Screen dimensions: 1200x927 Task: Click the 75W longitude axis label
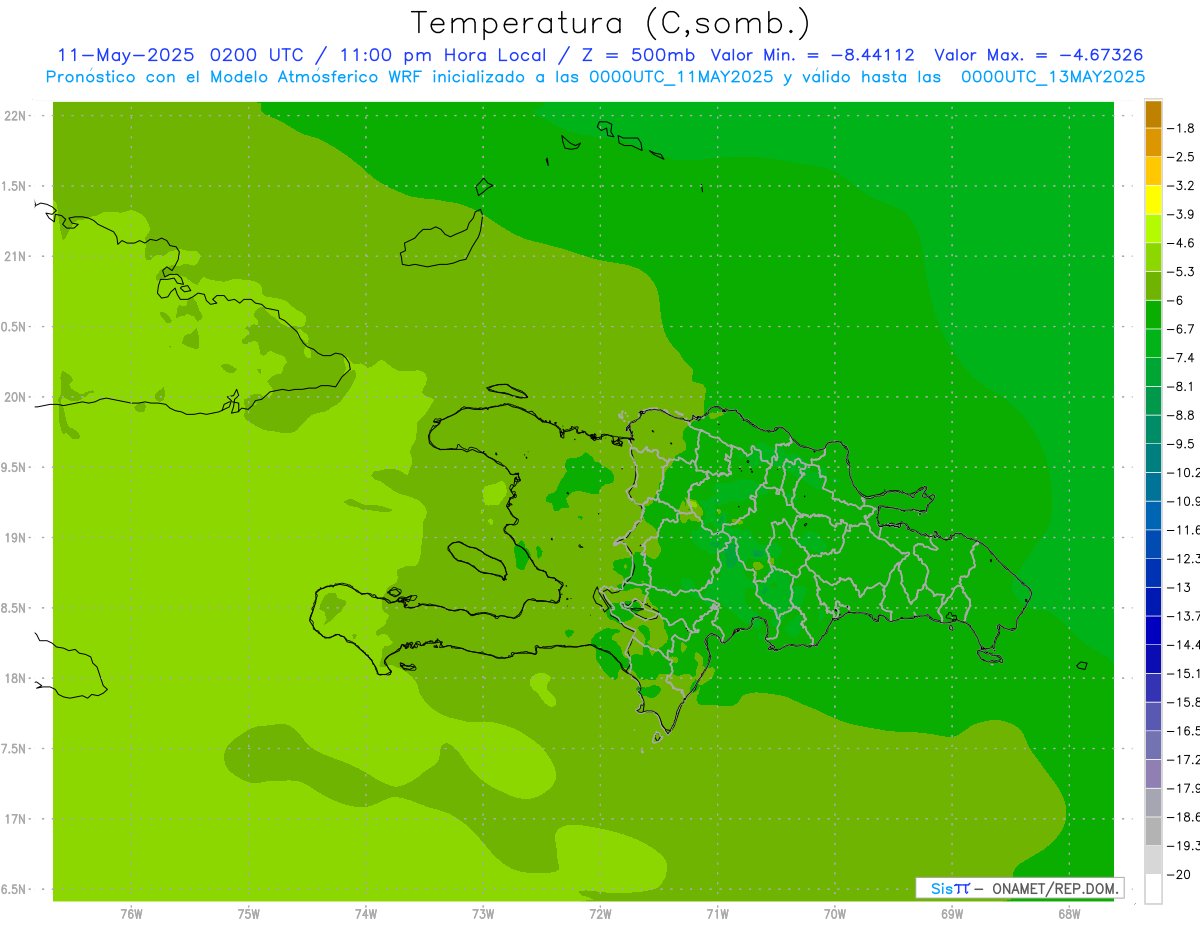[249, 914]
